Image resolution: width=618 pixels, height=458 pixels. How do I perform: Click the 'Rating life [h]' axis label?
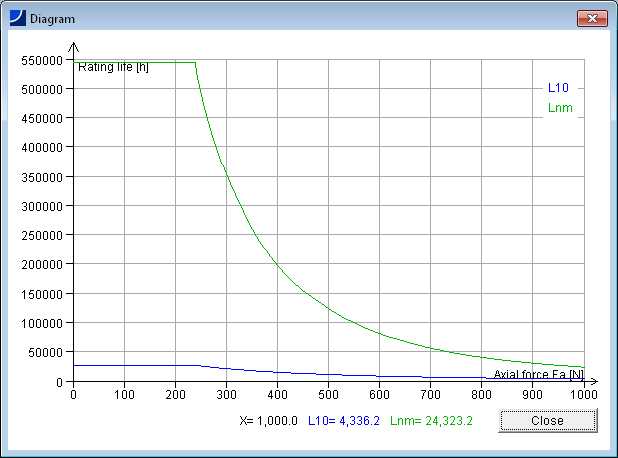click(113, 68)
